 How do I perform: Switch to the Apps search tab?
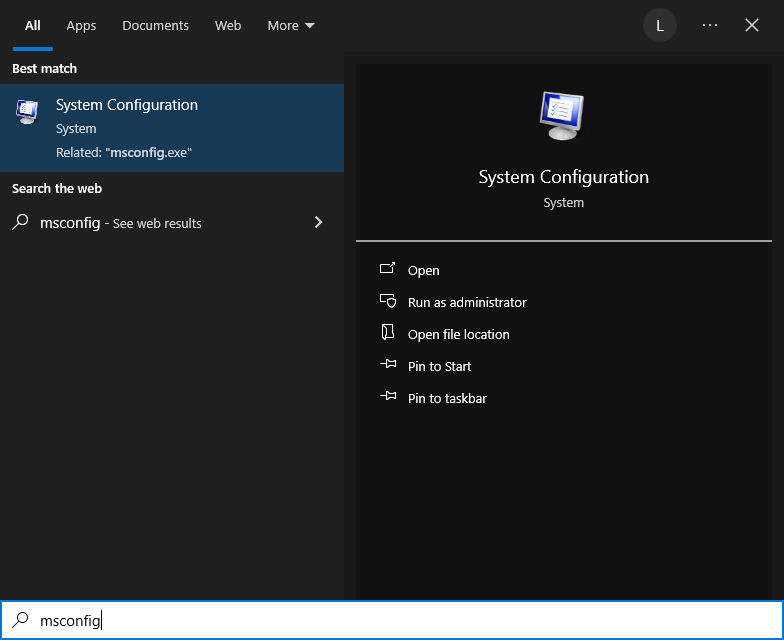[81, 26]
